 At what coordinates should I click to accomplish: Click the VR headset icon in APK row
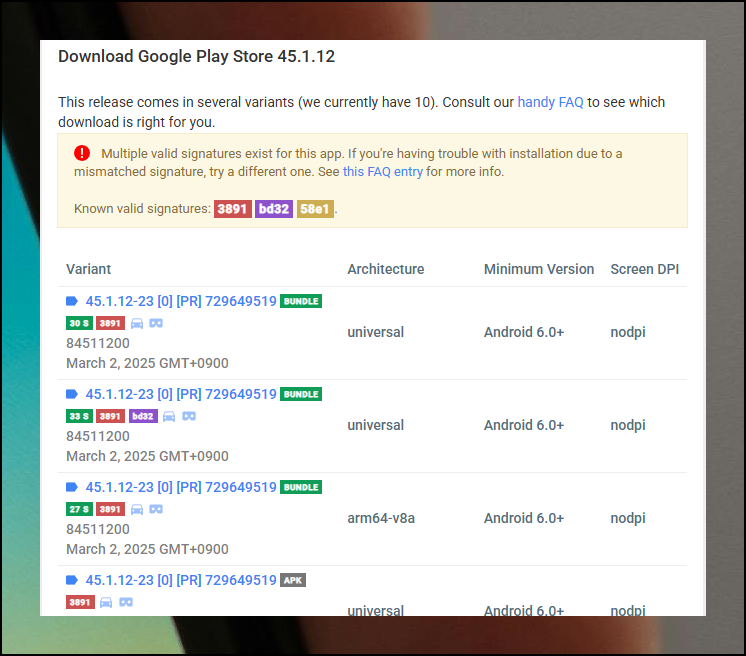coord(126,603)
